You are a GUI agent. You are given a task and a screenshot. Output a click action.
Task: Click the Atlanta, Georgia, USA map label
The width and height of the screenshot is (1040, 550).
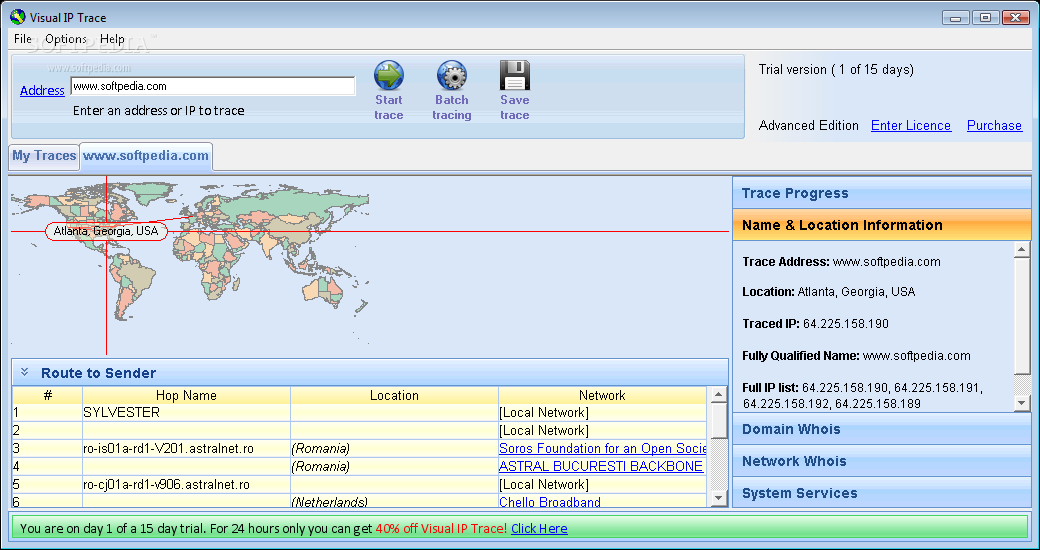[x=106, y=232]
